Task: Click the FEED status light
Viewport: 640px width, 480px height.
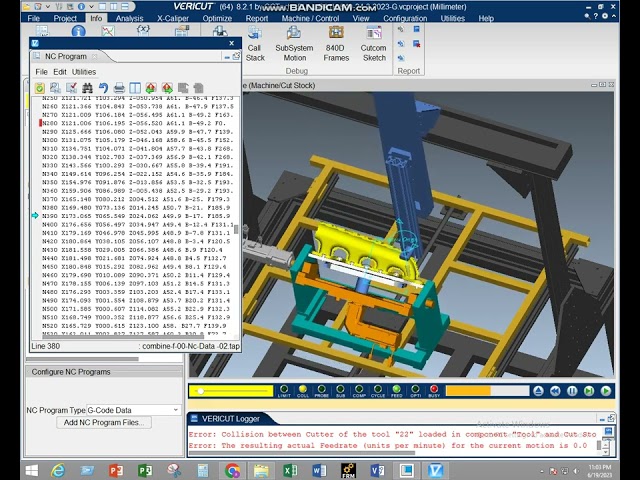Action: point(397,391)
